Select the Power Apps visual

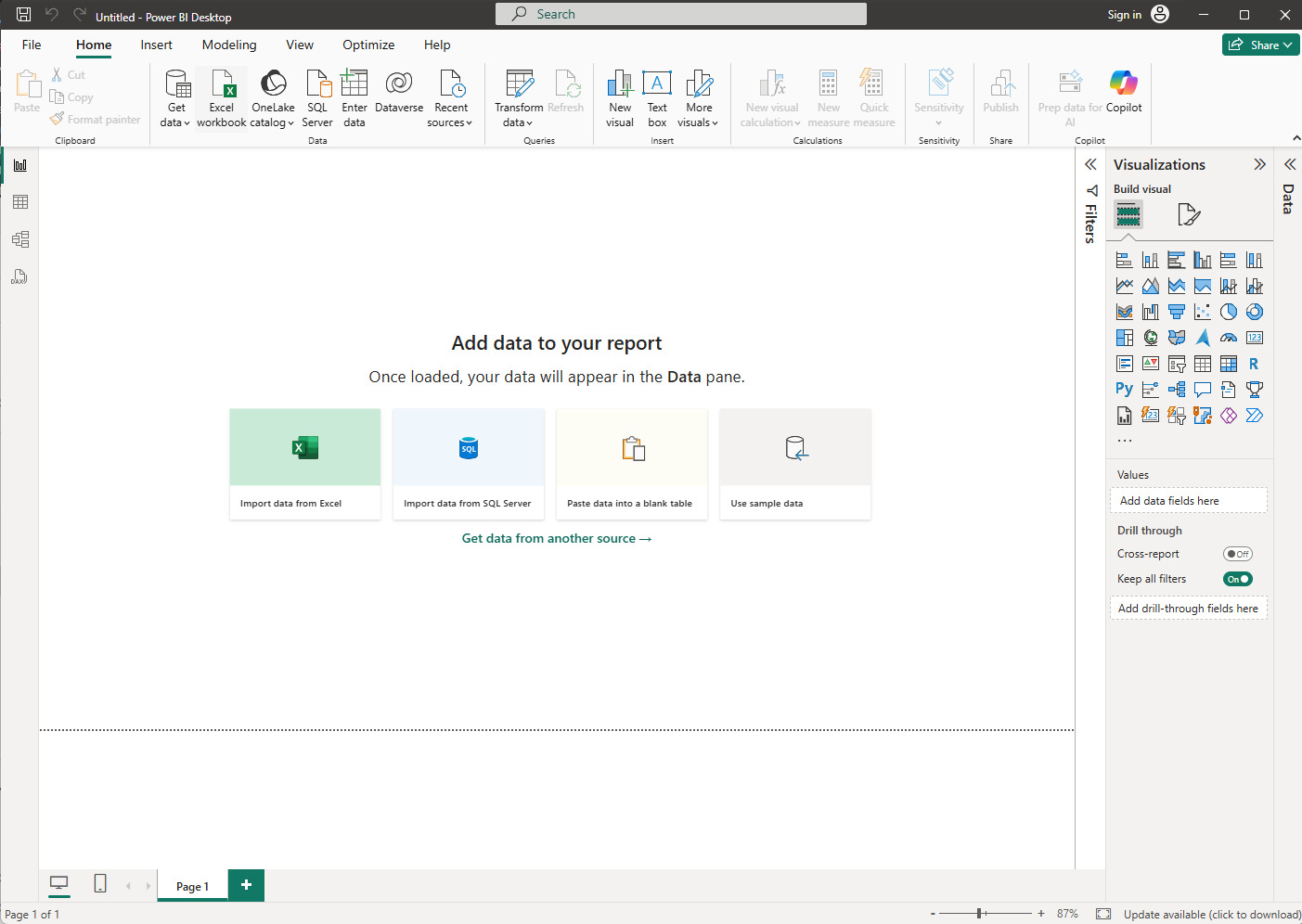point(1229,416)
